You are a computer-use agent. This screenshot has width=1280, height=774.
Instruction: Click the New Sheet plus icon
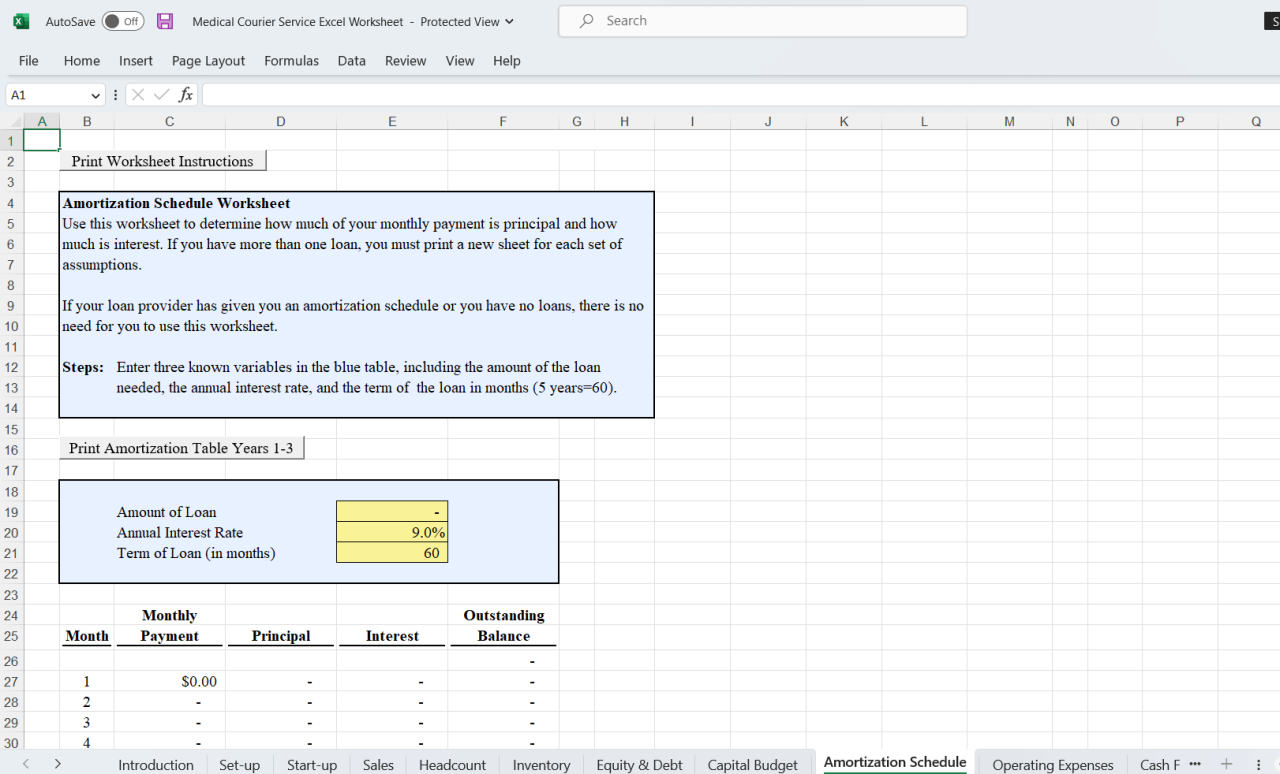[1227, 764]
